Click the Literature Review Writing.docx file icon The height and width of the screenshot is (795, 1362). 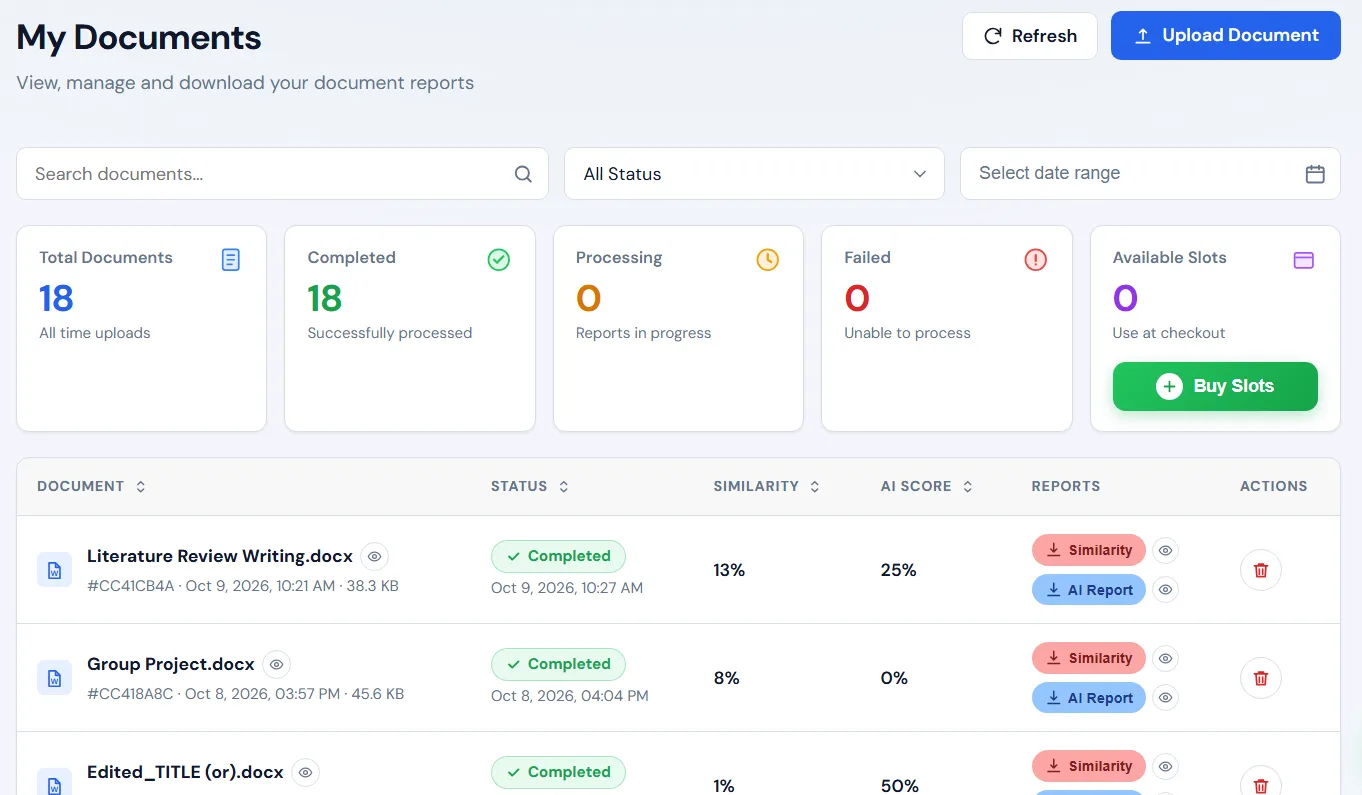[x=54, y=570]
